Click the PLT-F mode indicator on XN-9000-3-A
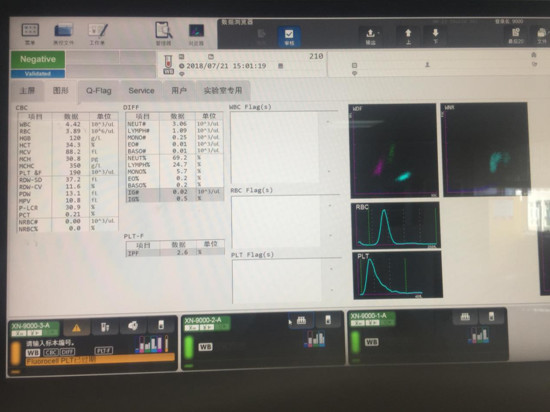This screenshot has width=550, height=412. pos(104,351)
